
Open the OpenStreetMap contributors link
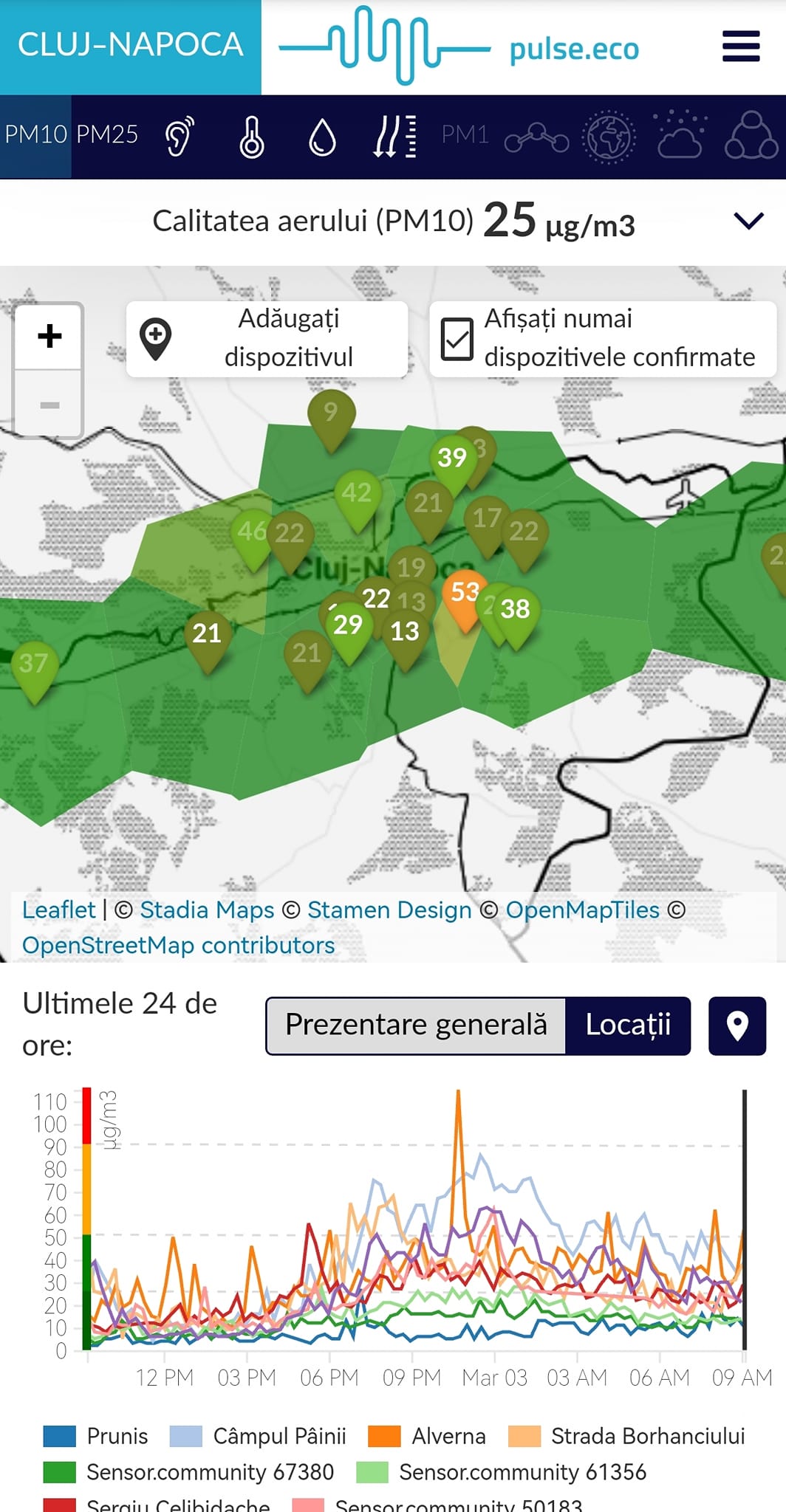pyautogui.click(x=178, y=946)
